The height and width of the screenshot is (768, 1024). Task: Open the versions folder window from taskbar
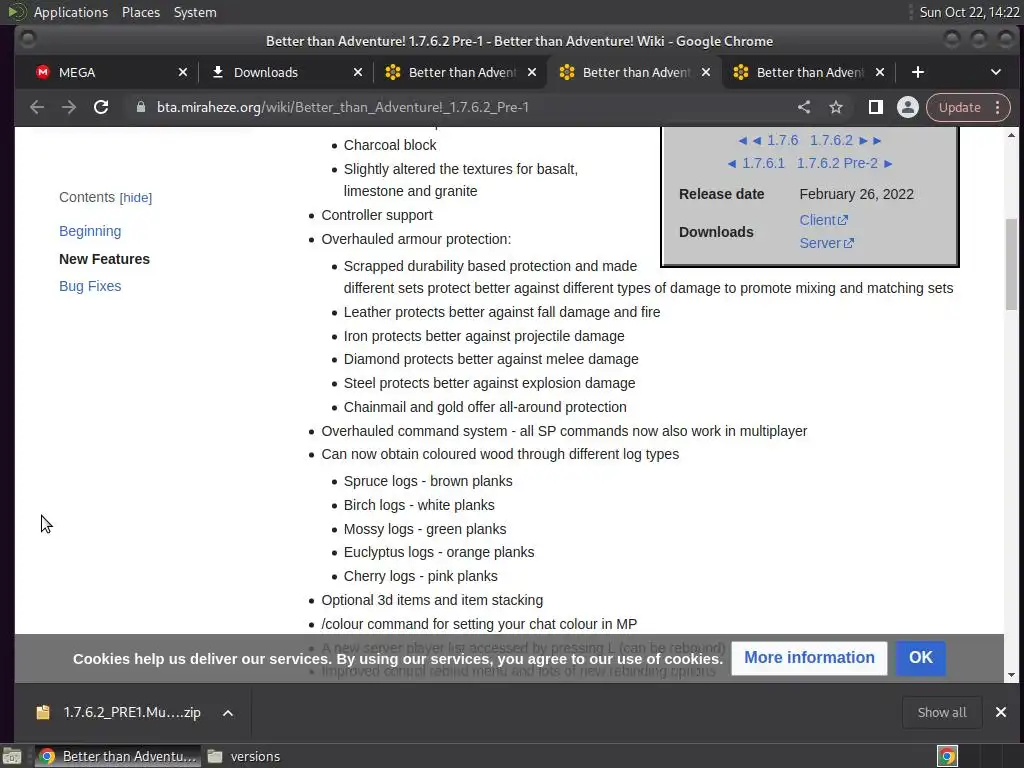tap(244, 756)
